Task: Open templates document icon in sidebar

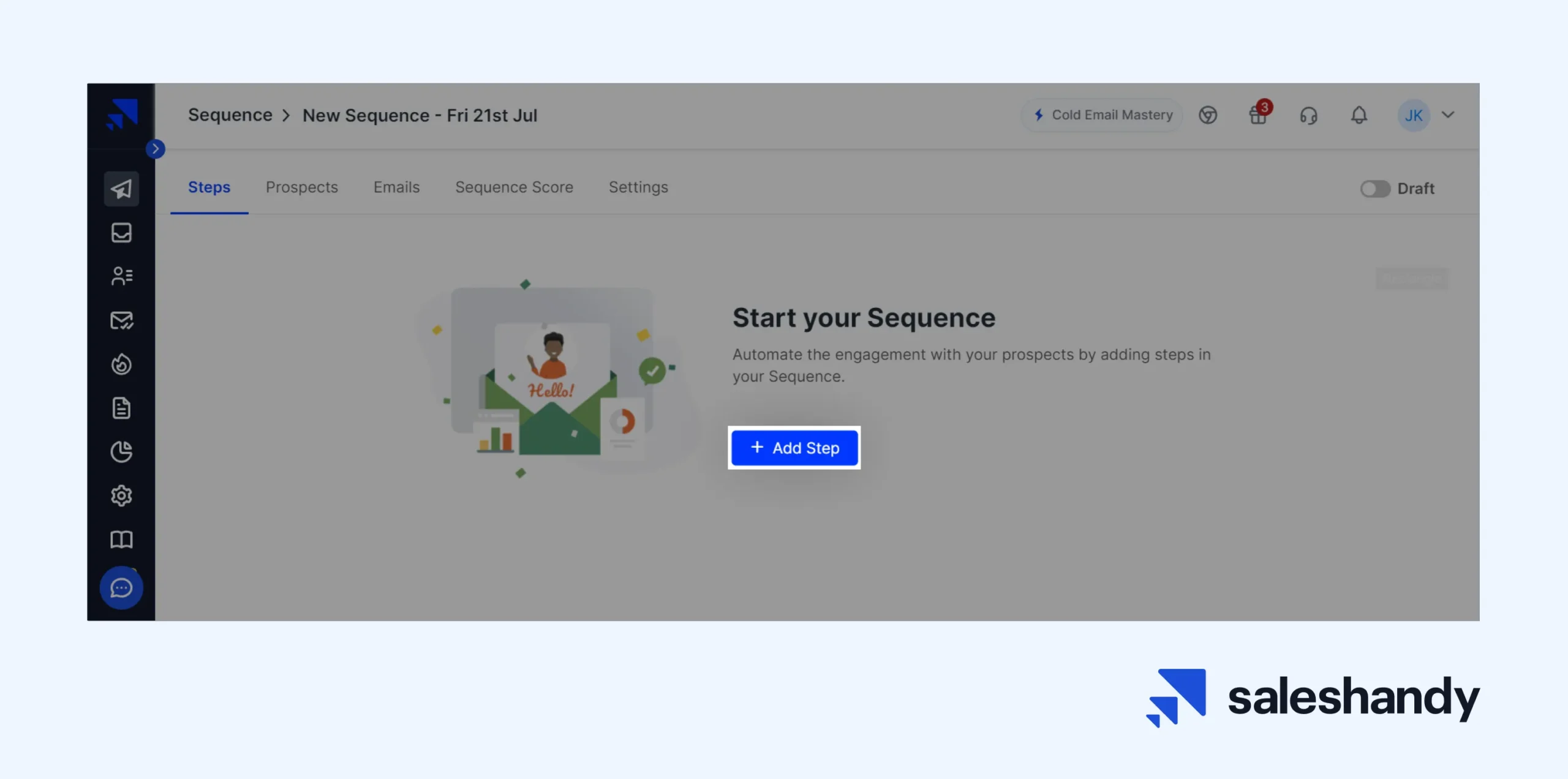Action: coord(121,408)
